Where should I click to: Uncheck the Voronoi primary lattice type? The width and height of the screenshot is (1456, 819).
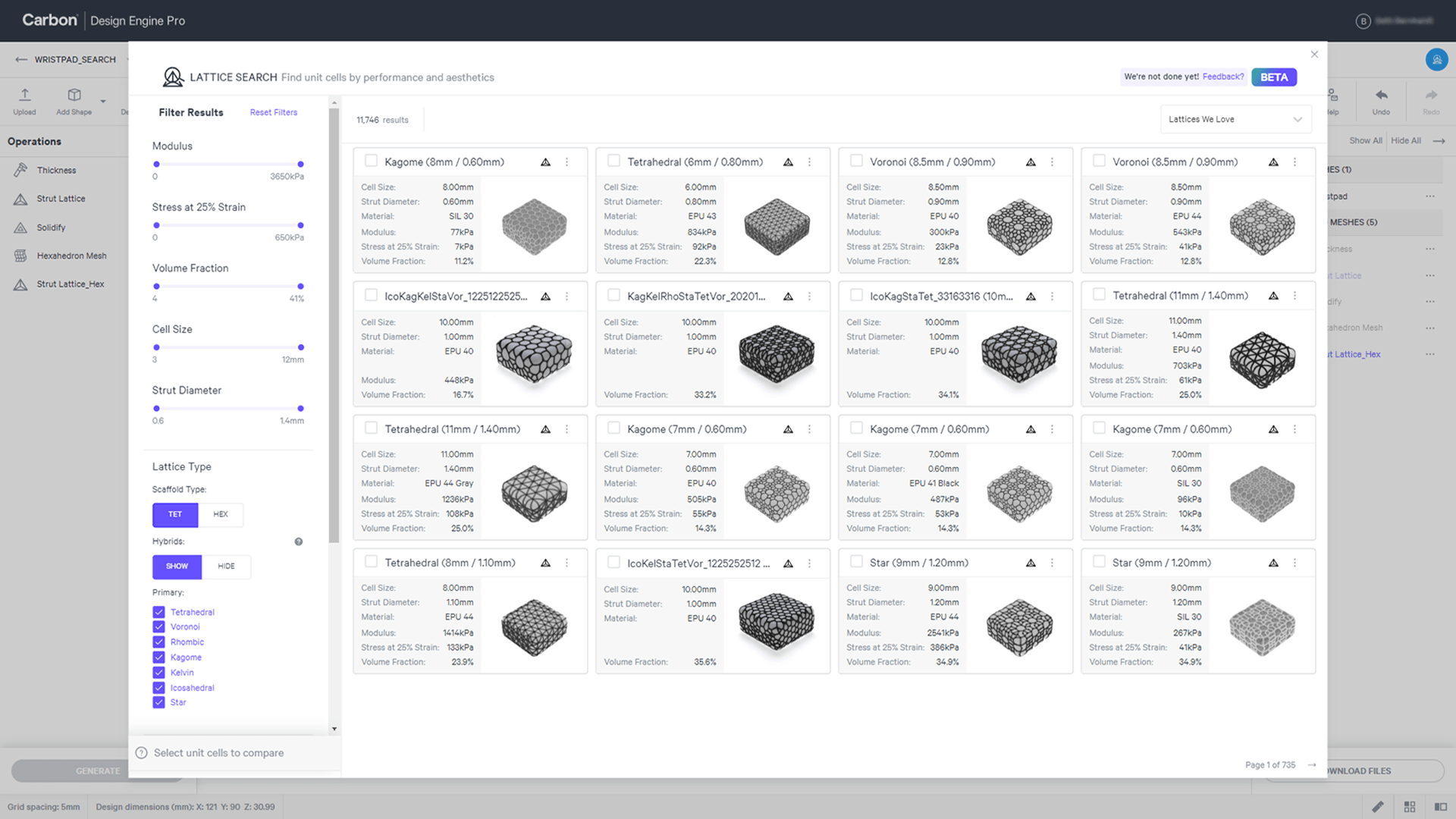(158, 626)
